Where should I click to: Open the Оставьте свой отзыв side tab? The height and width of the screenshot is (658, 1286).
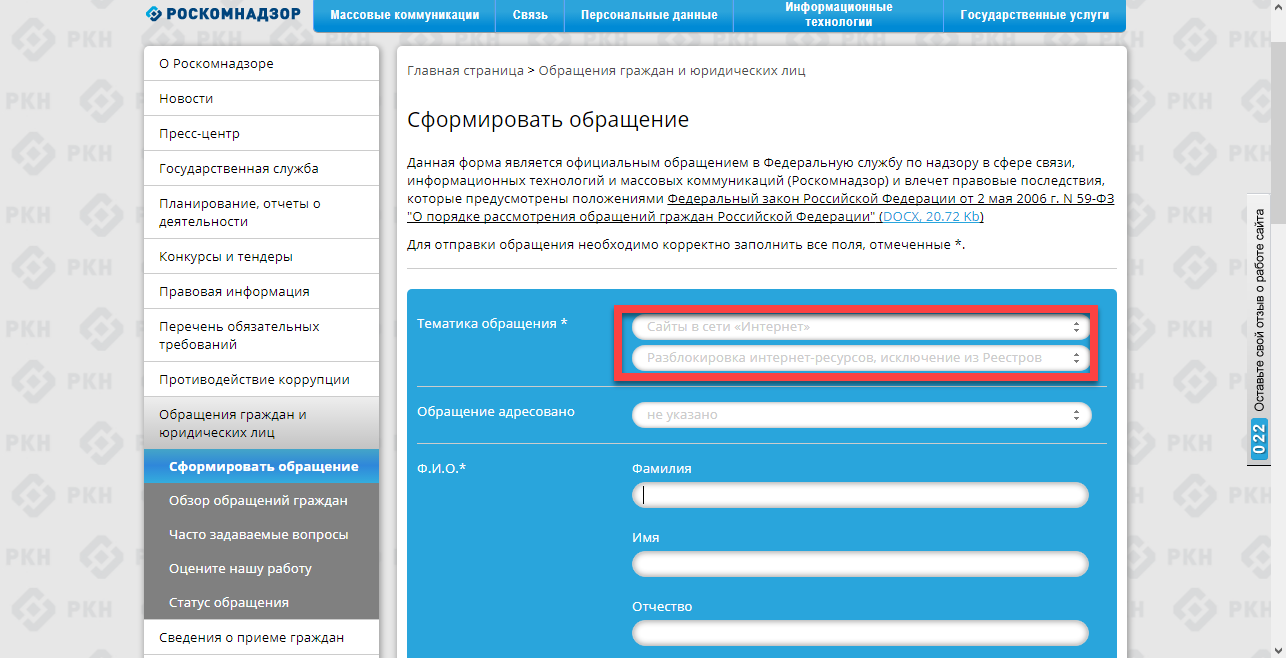[1259, 329]
